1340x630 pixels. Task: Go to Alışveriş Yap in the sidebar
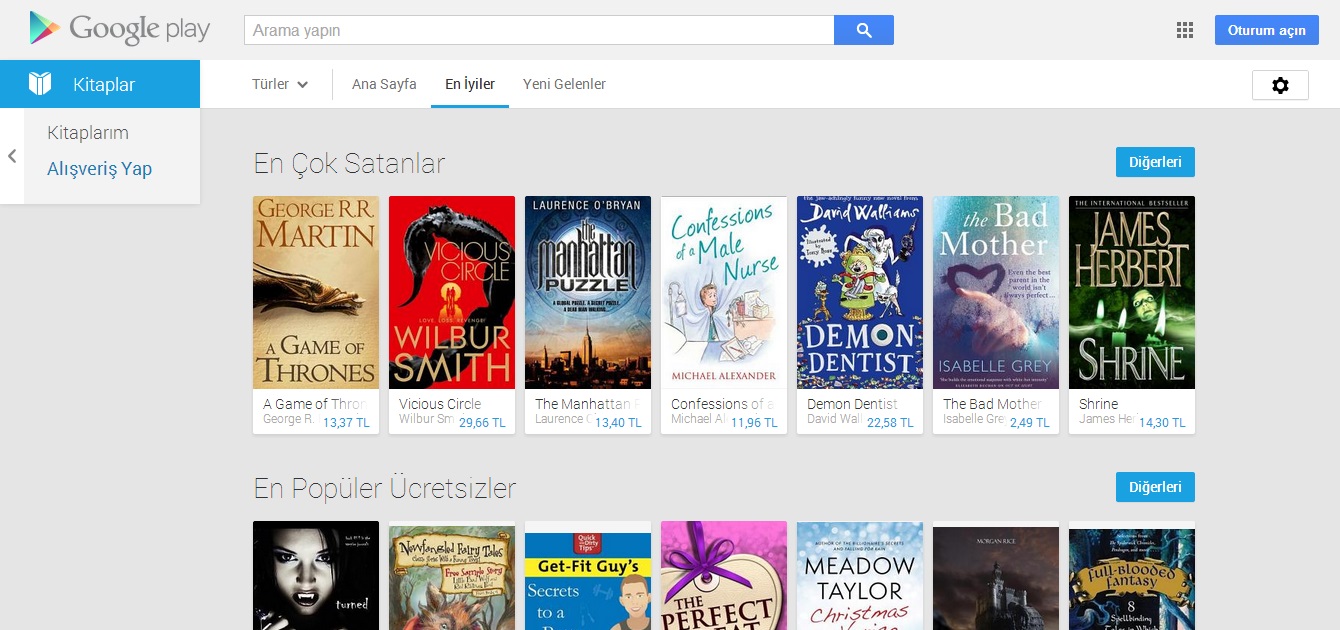point(99,169)
